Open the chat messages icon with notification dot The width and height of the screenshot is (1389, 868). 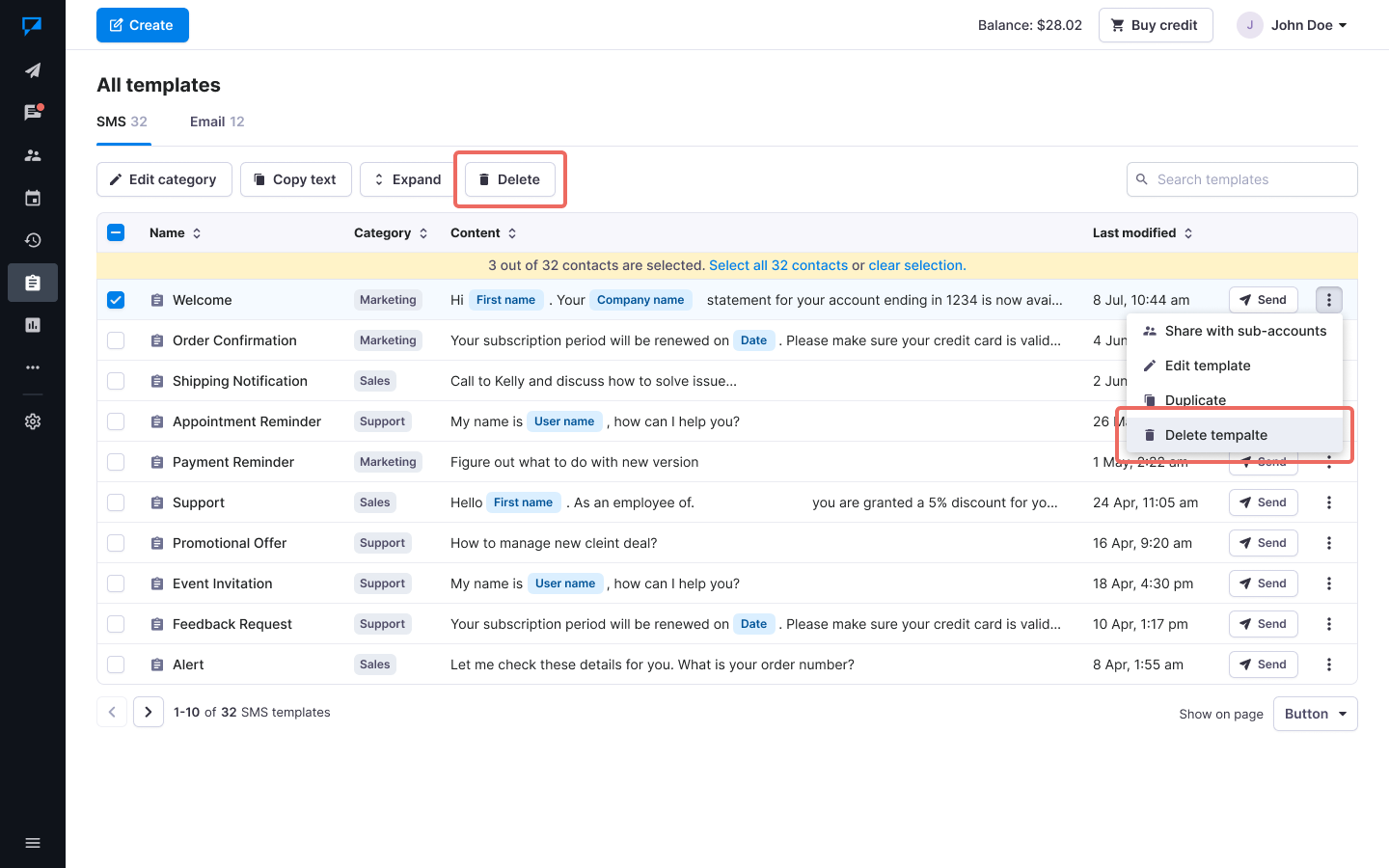[33, 113]
